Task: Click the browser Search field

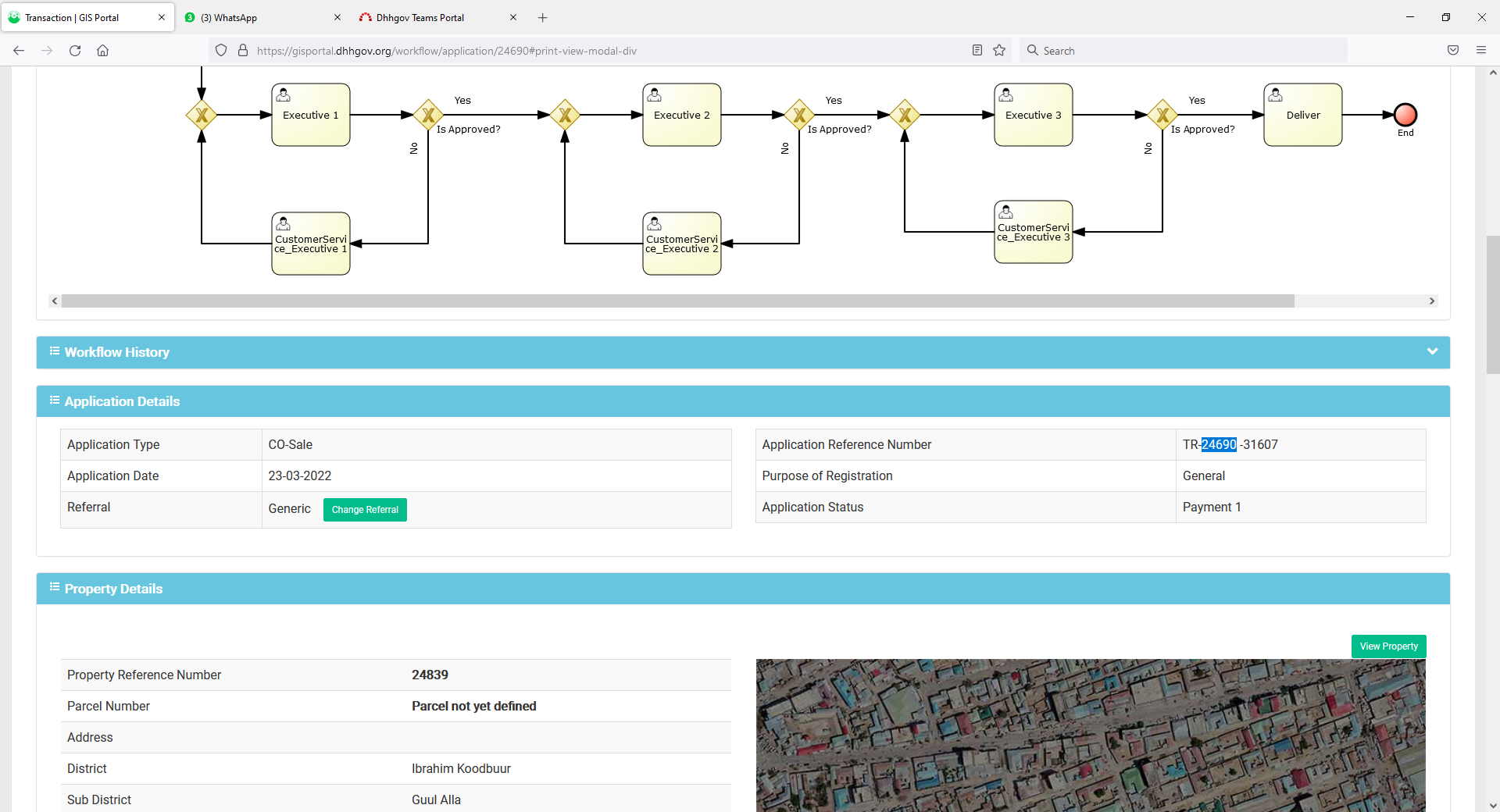Action: pyautogui.click(x=1184, y=51)
